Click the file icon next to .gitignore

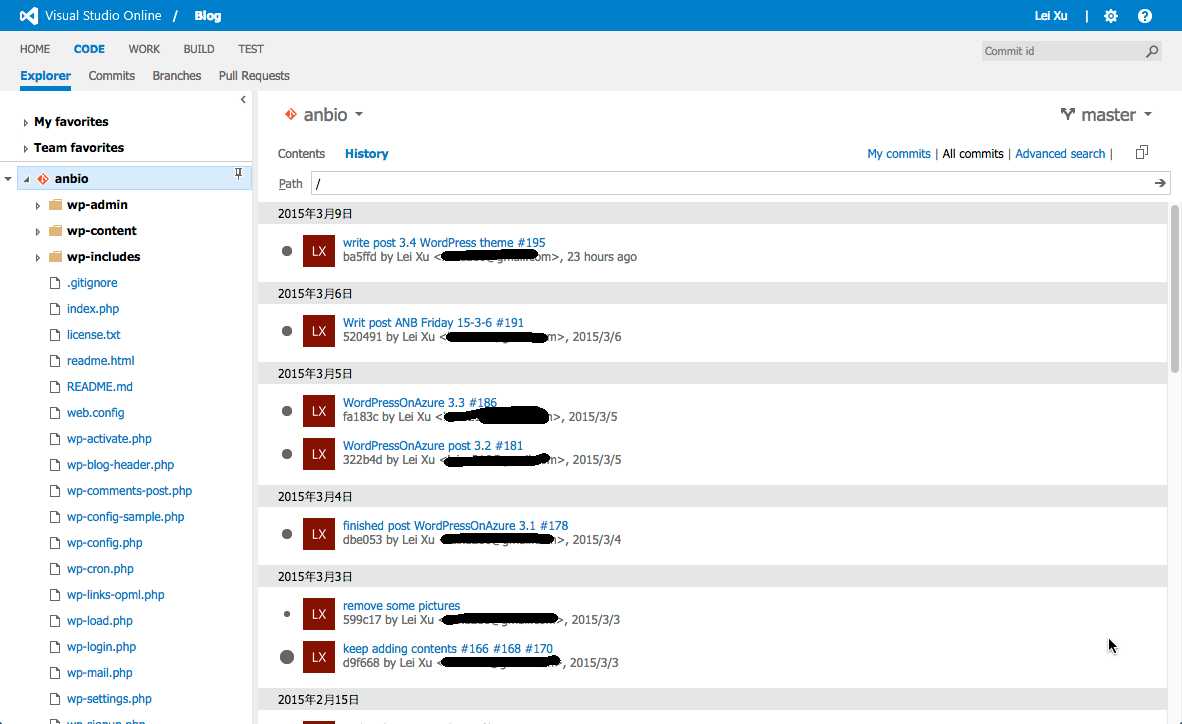point(54,283)
